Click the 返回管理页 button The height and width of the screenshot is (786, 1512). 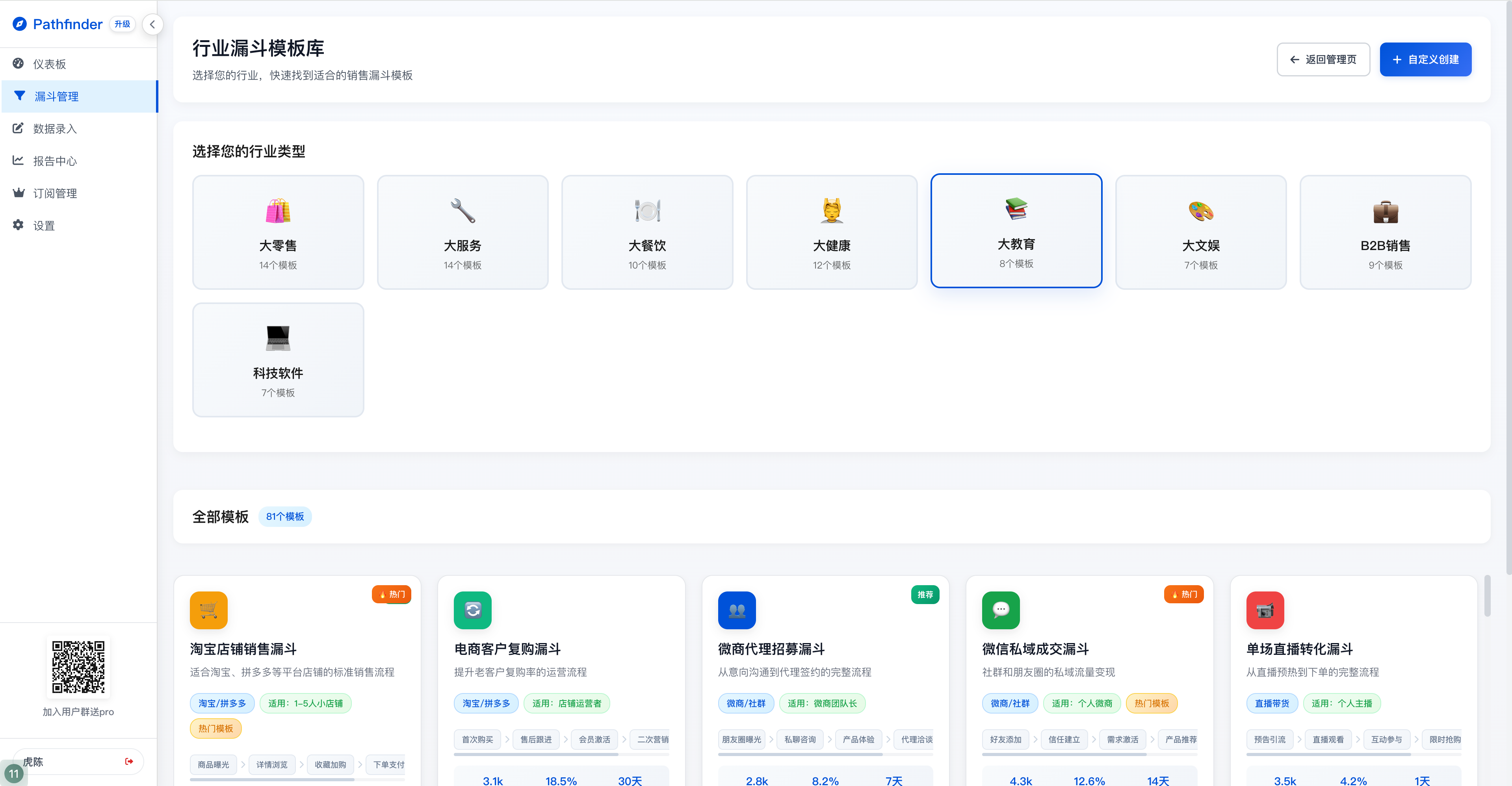coord(1323,59)
